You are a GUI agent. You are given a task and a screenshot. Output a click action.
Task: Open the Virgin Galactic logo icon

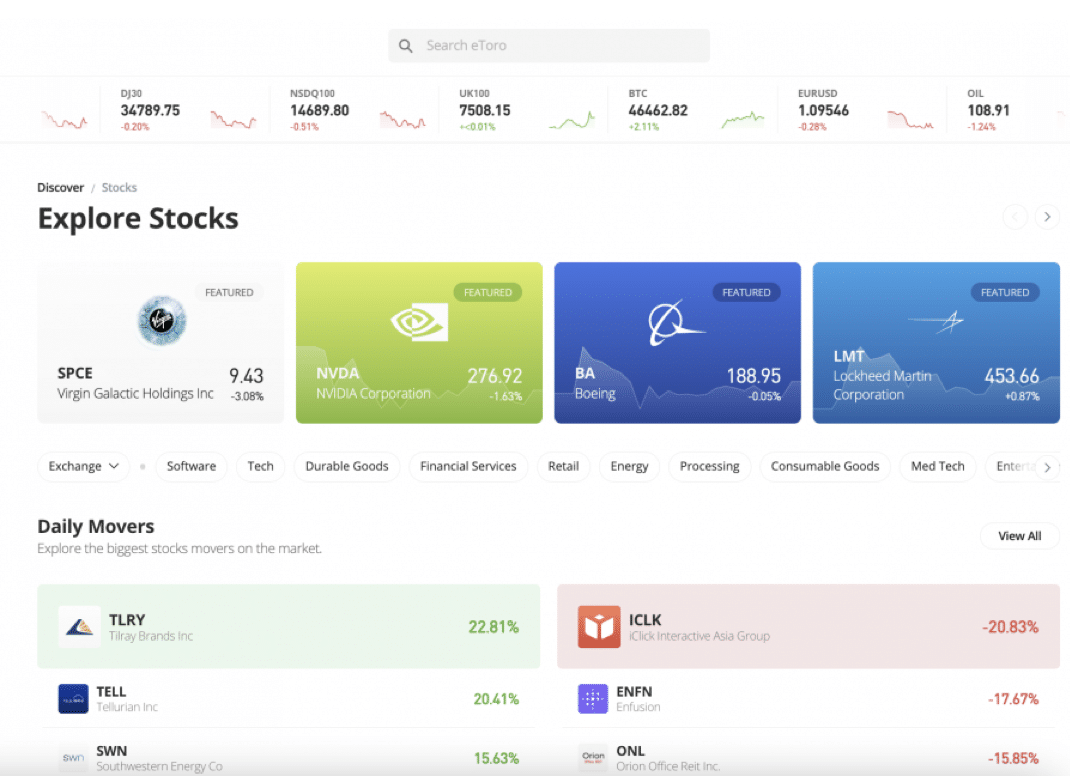coord(161,321)
